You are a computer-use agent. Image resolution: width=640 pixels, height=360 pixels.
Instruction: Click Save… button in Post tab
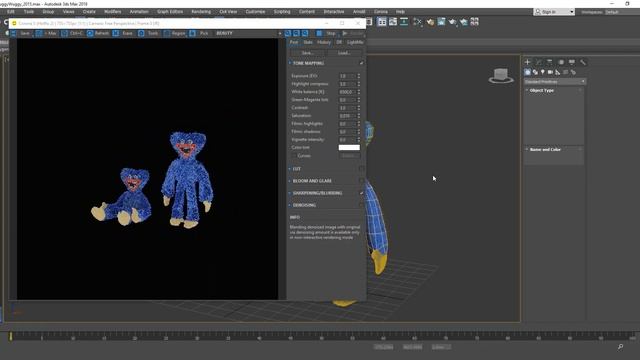(307, 53)
